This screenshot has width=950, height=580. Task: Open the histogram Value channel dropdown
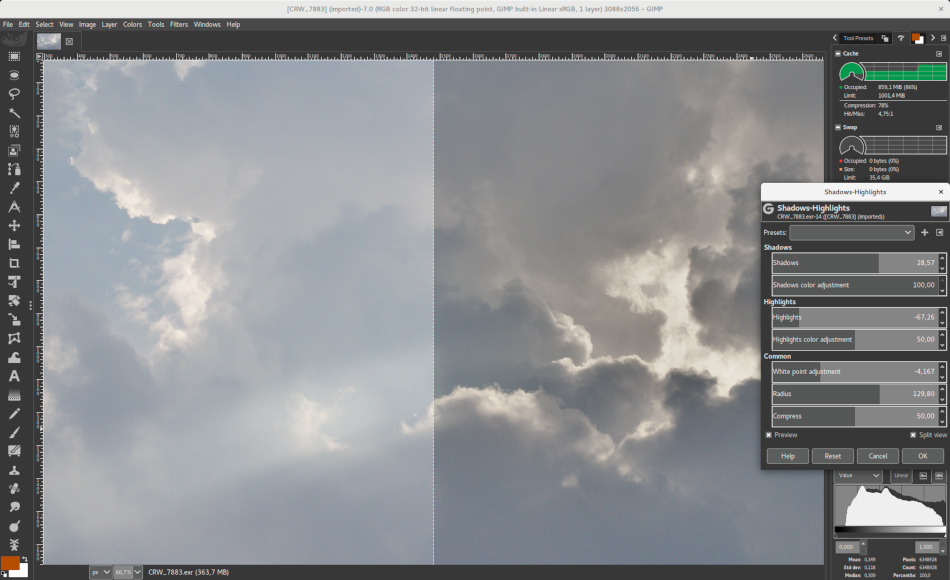(859, 476)
